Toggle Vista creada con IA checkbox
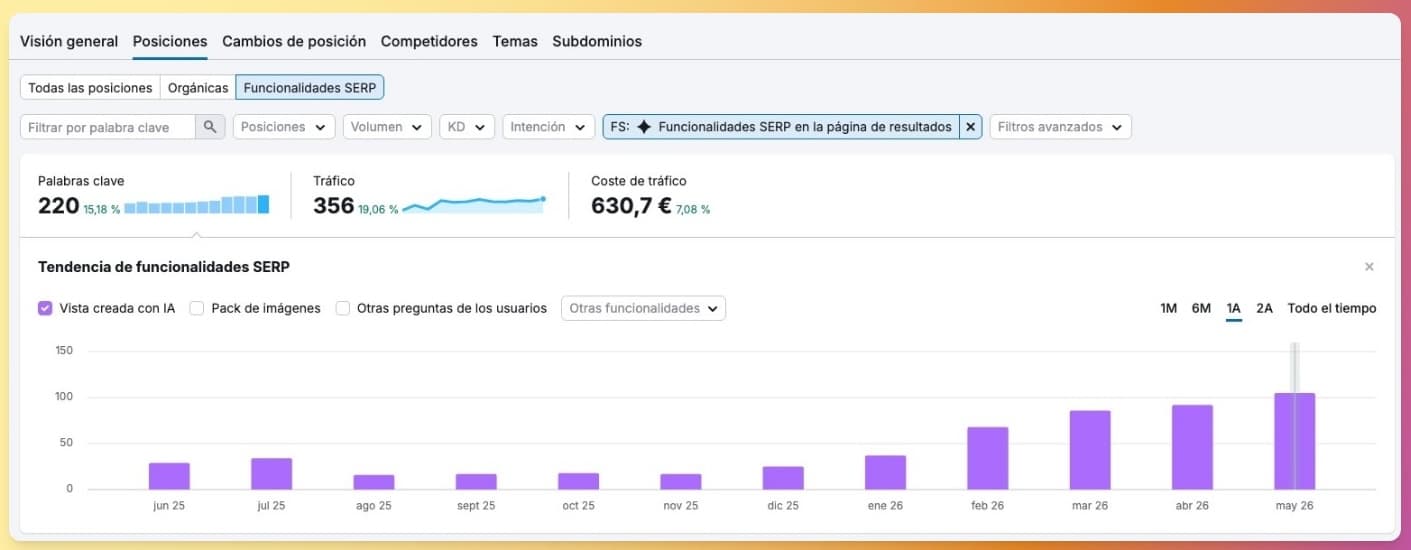The image size is (1411, 550). [x=45, y=308]
